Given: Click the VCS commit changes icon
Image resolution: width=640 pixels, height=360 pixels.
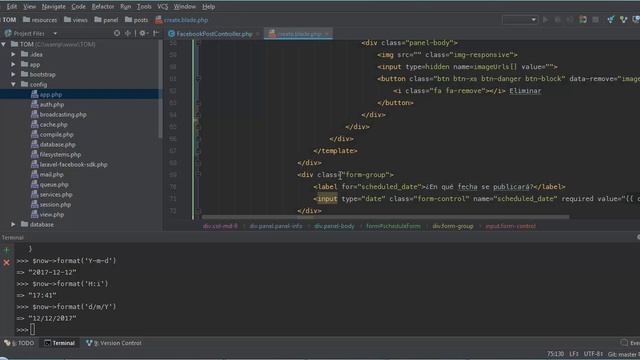Looking at the screenshot, I should click(x=623, y=20).
